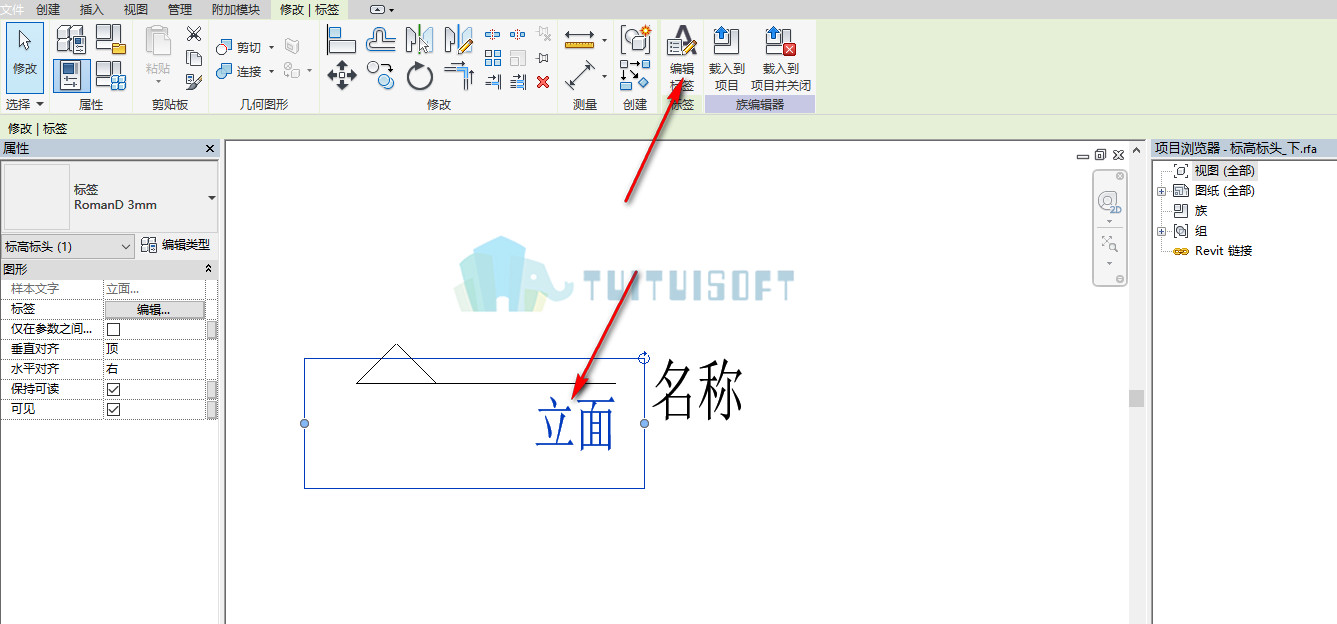Open the 连接 dropdown arrow
The height and width of the screenshot is (624, 1337).
point(271,71)
